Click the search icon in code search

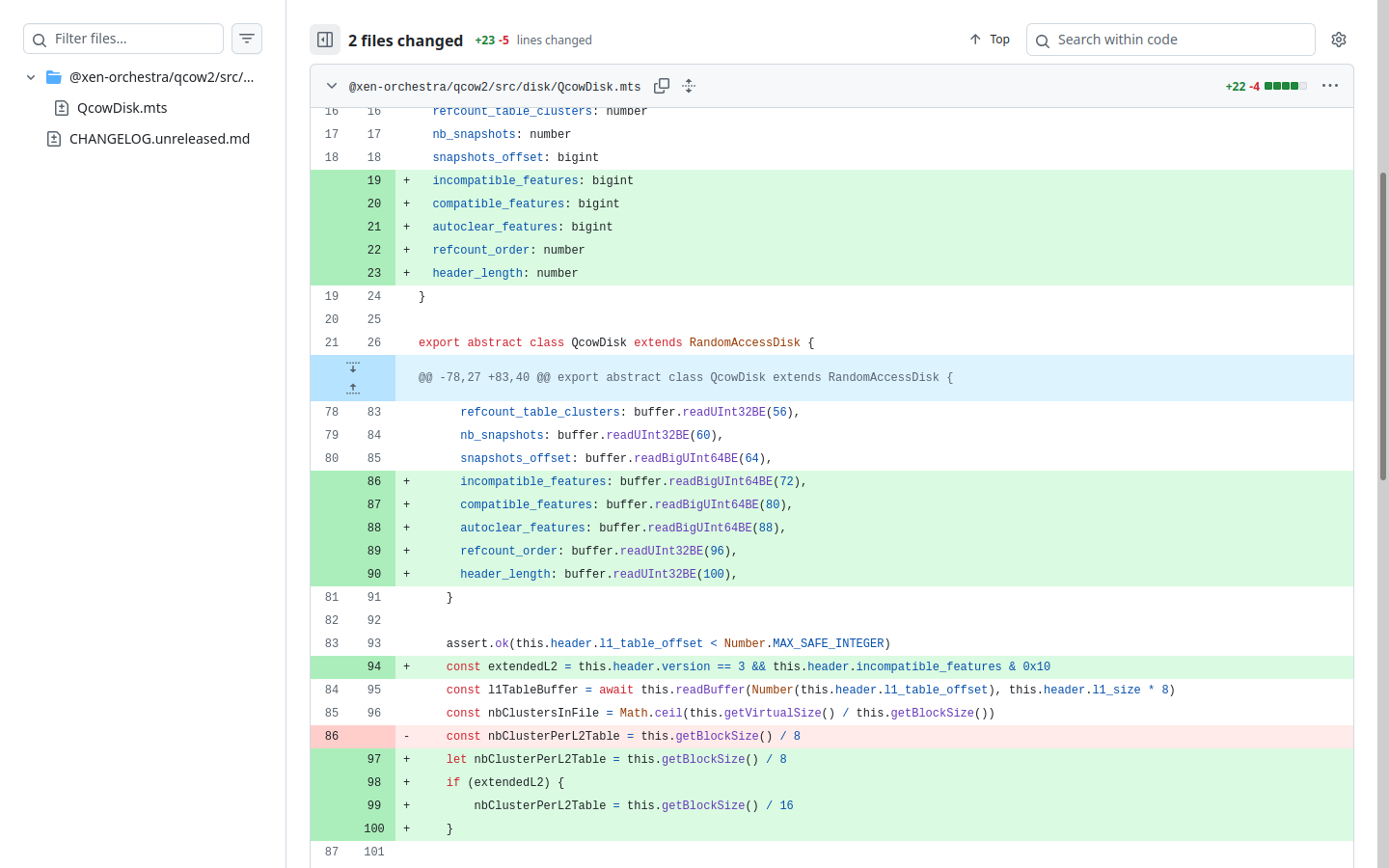pyautogui.click(x=1043, y=41)
